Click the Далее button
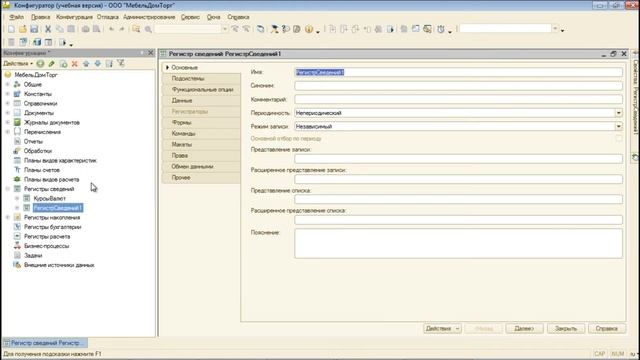The width and height of the screenshot is (640, 360). click(x=524, y=329)
